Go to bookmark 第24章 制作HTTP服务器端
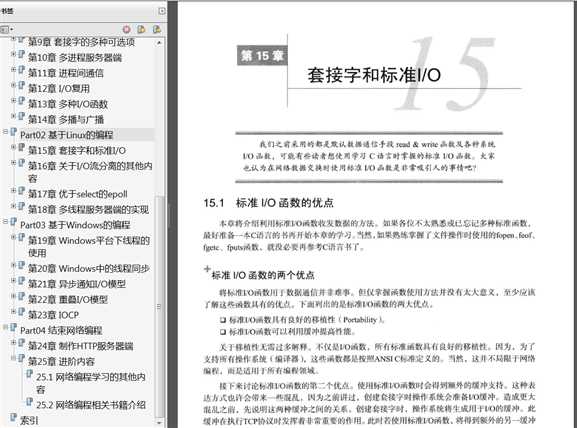This screenshot has width=577, height=428. coord(81,346)
